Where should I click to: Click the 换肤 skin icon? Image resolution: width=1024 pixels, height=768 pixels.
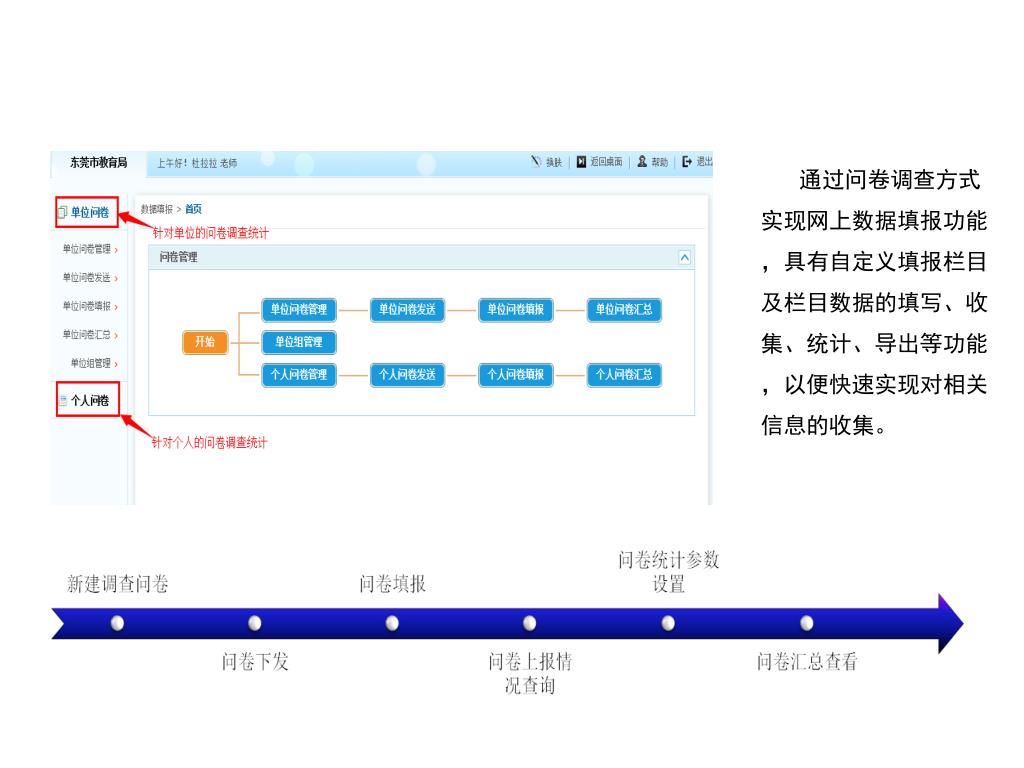536,161
